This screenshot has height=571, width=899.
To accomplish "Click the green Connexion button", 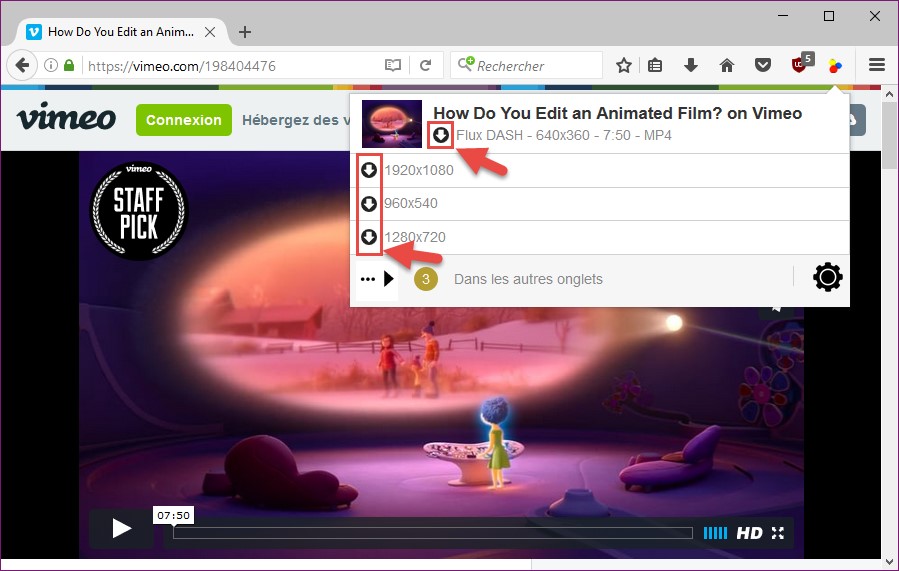I will [x=183, y=120].
